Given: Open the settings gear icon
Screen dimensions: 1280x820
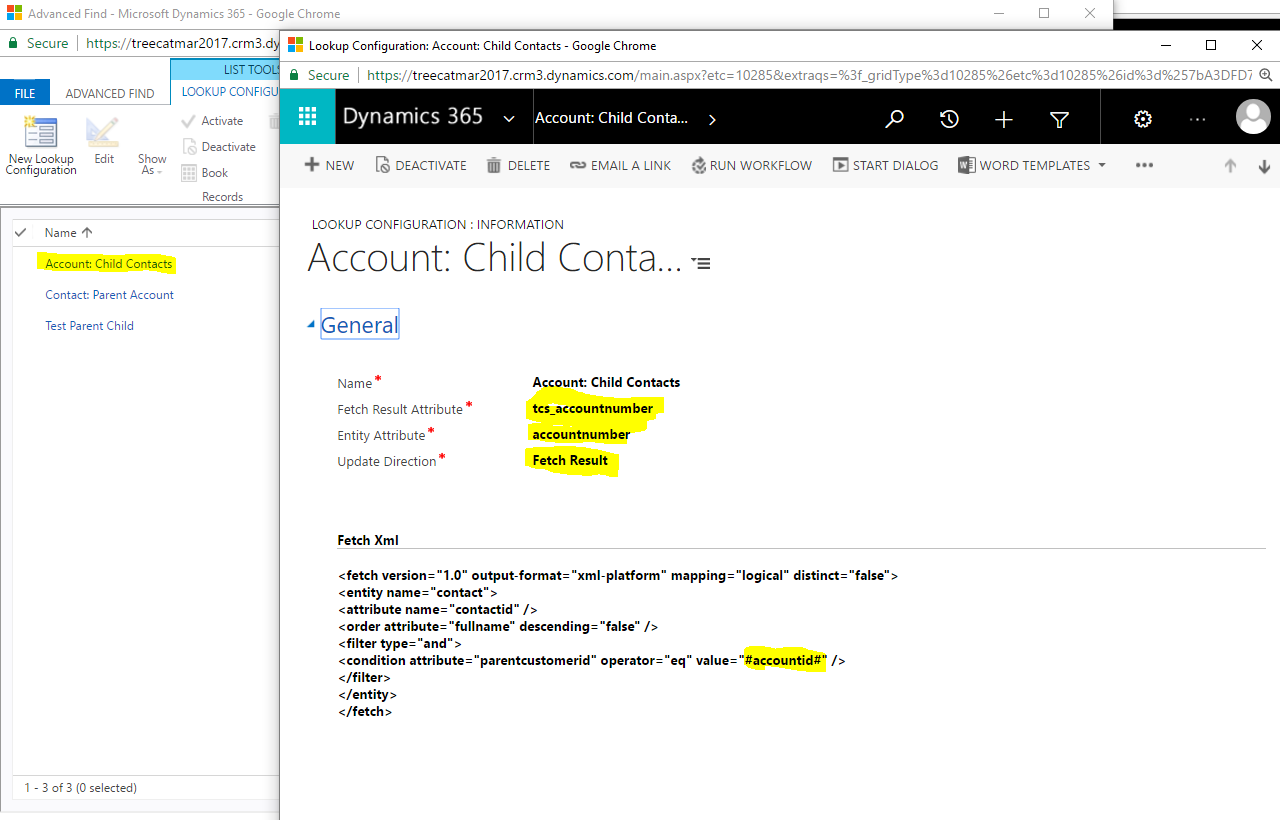Looking at the screenshot, I should [1143, 119].
